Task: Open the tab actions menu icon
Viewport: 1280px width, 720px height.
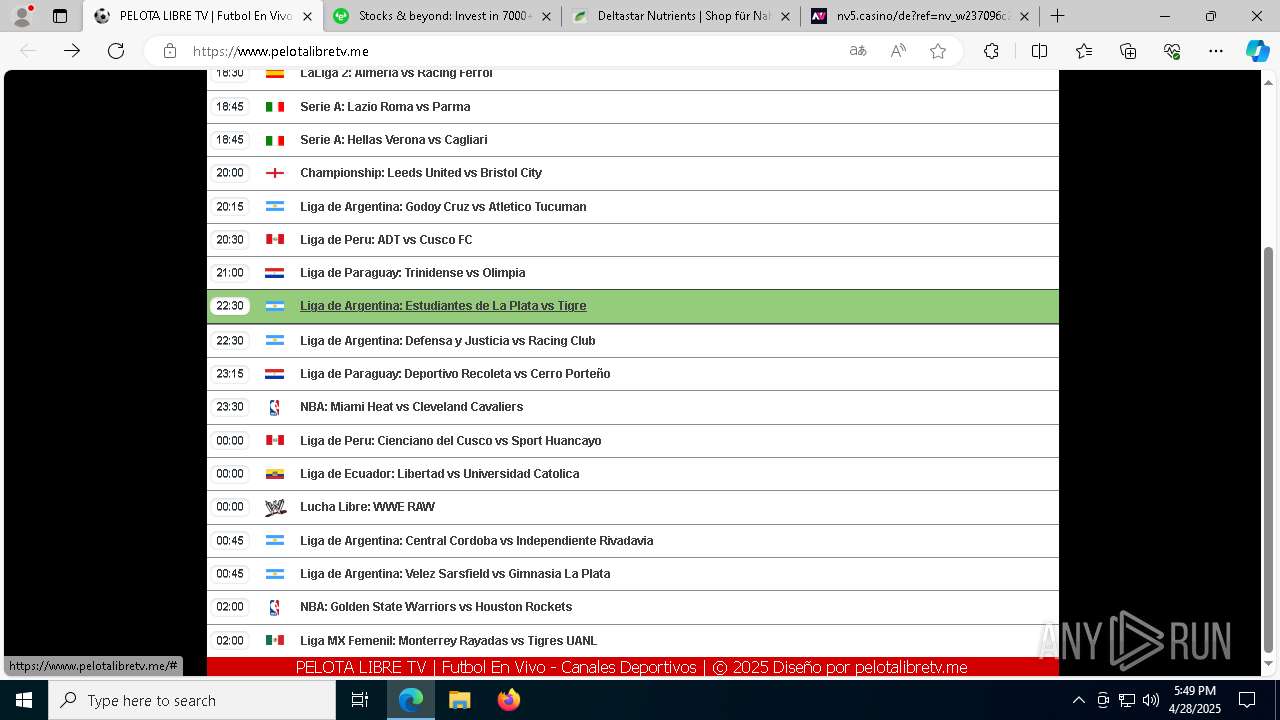Action: (x=60, y=16)
